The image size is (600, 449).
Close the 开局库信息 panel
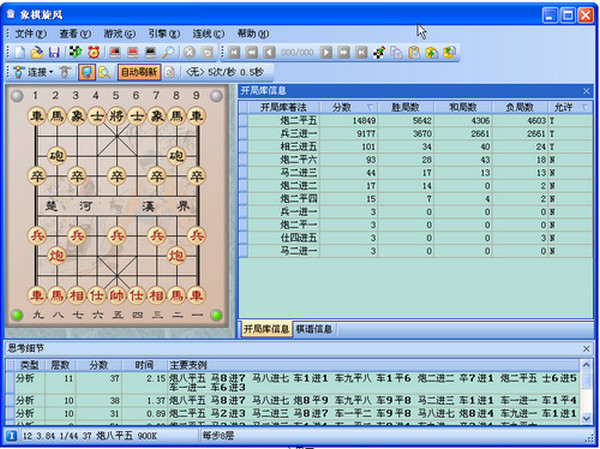pos(586,91)
